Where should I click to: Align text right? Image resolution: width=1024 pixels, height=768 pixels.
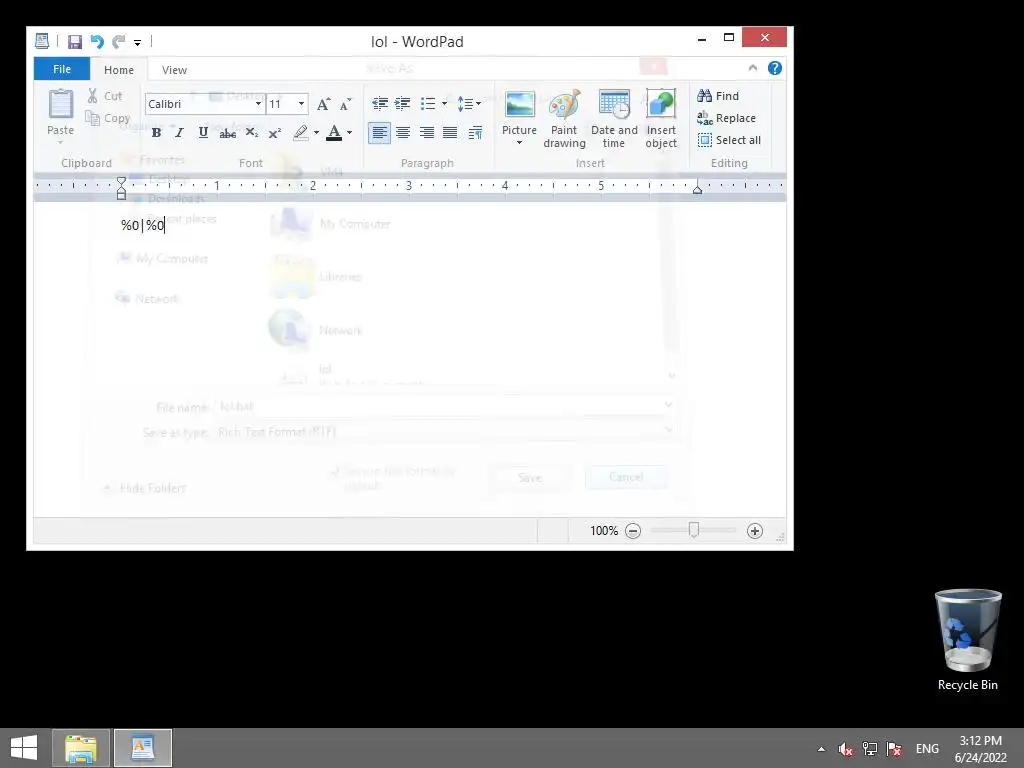pos(426,133)
